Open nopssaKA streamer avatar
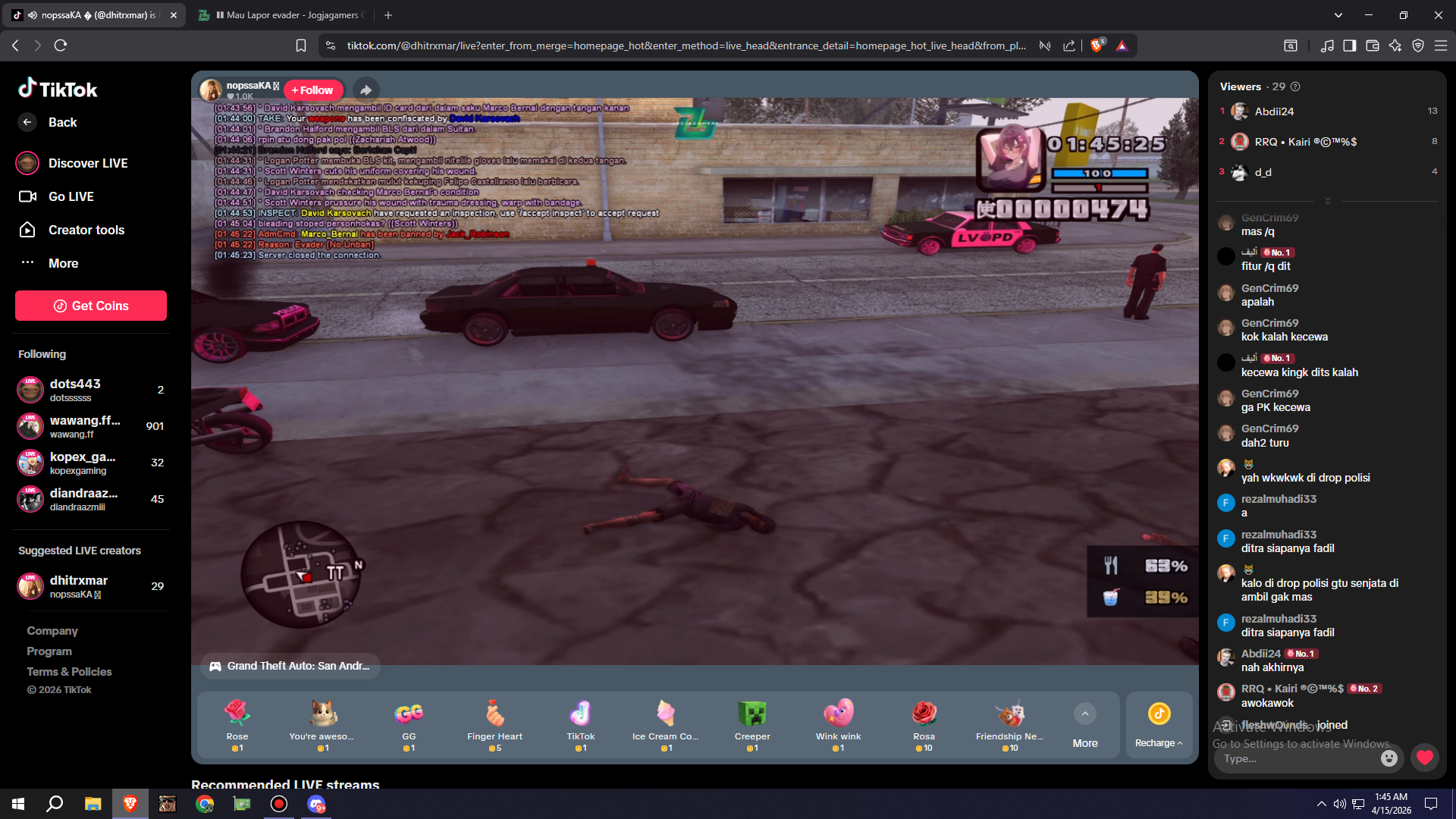1456x819 pixels. (211, 90)
